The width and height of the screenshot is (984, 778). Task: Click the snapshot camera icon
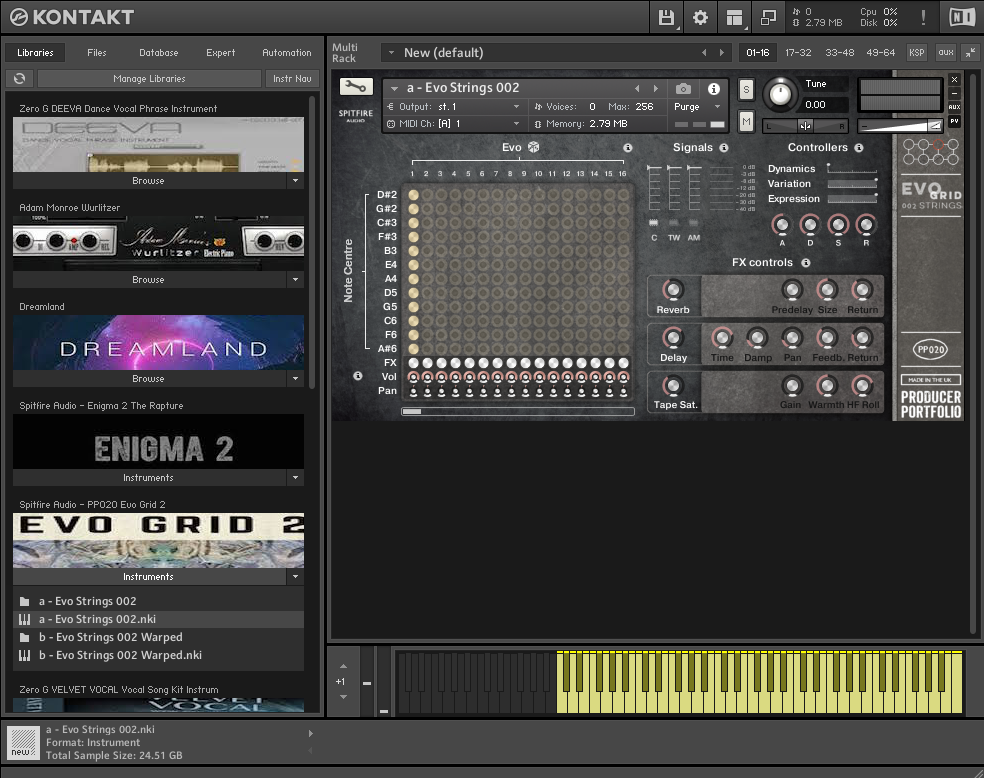683,88
